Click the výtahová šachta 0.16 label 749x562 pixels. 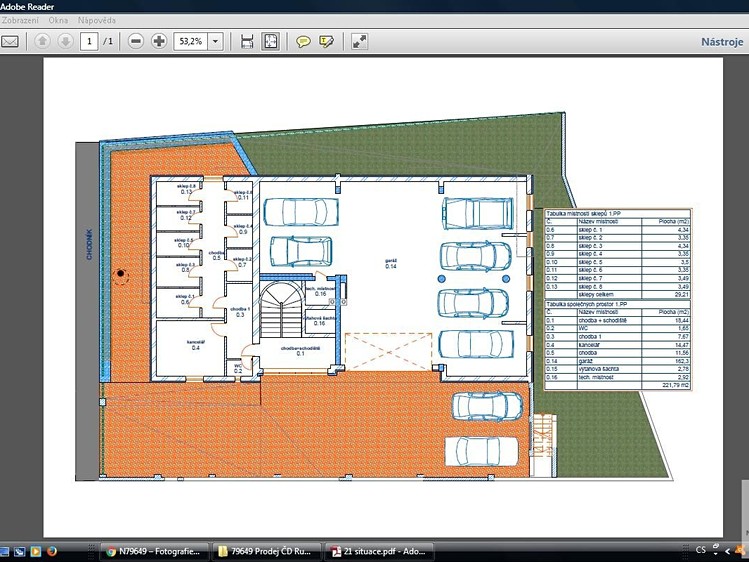pyautogui.click(x=320, y=320)
